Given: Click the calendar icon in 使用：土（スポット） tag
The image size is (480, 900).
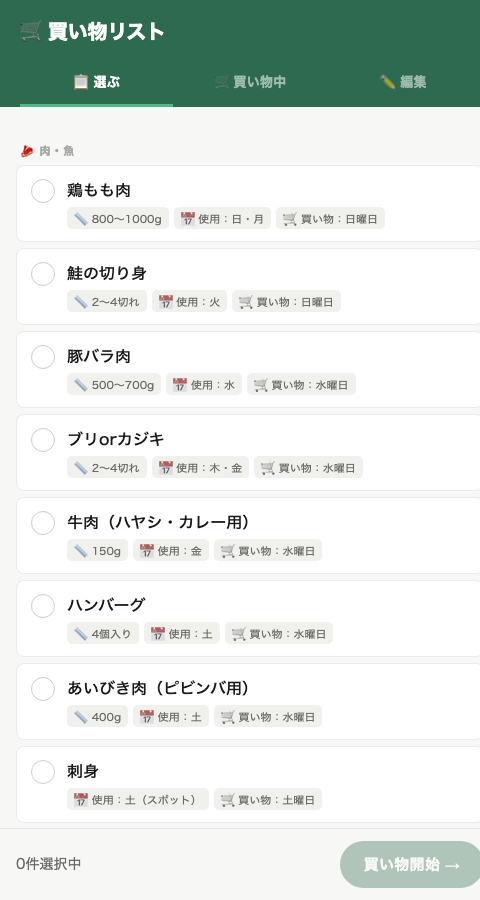Looking at the screenshot, I should click(81, 800).
